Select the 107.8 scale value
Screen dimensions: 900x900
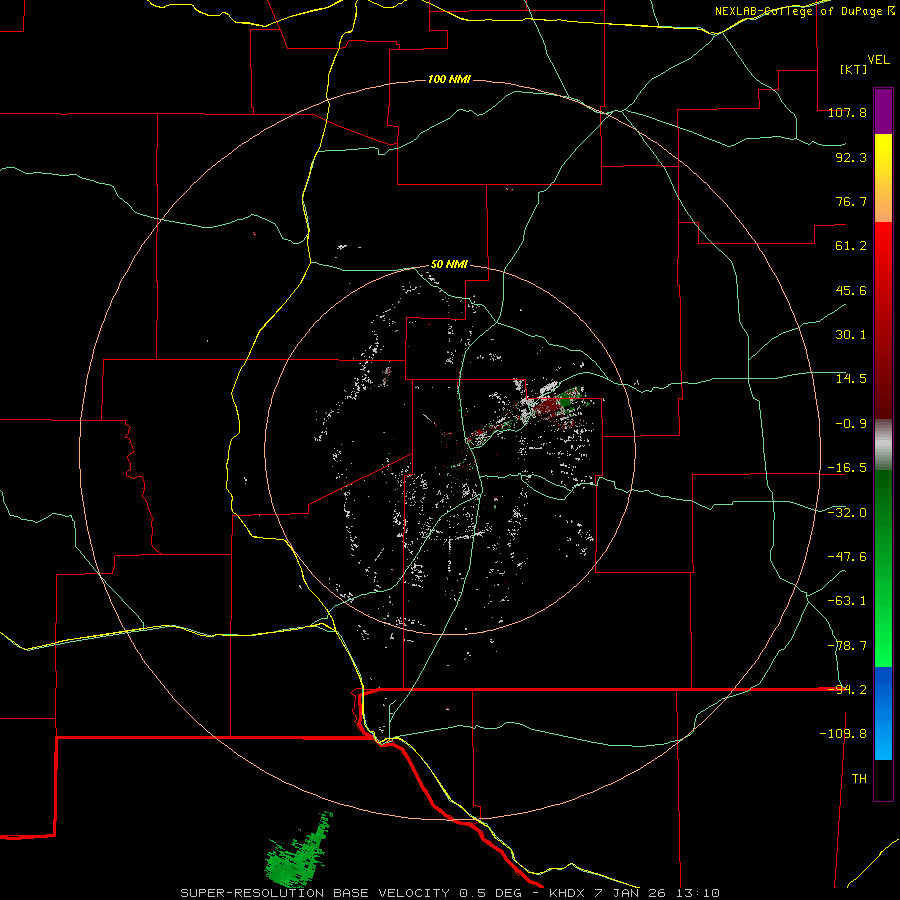[847, 112]
